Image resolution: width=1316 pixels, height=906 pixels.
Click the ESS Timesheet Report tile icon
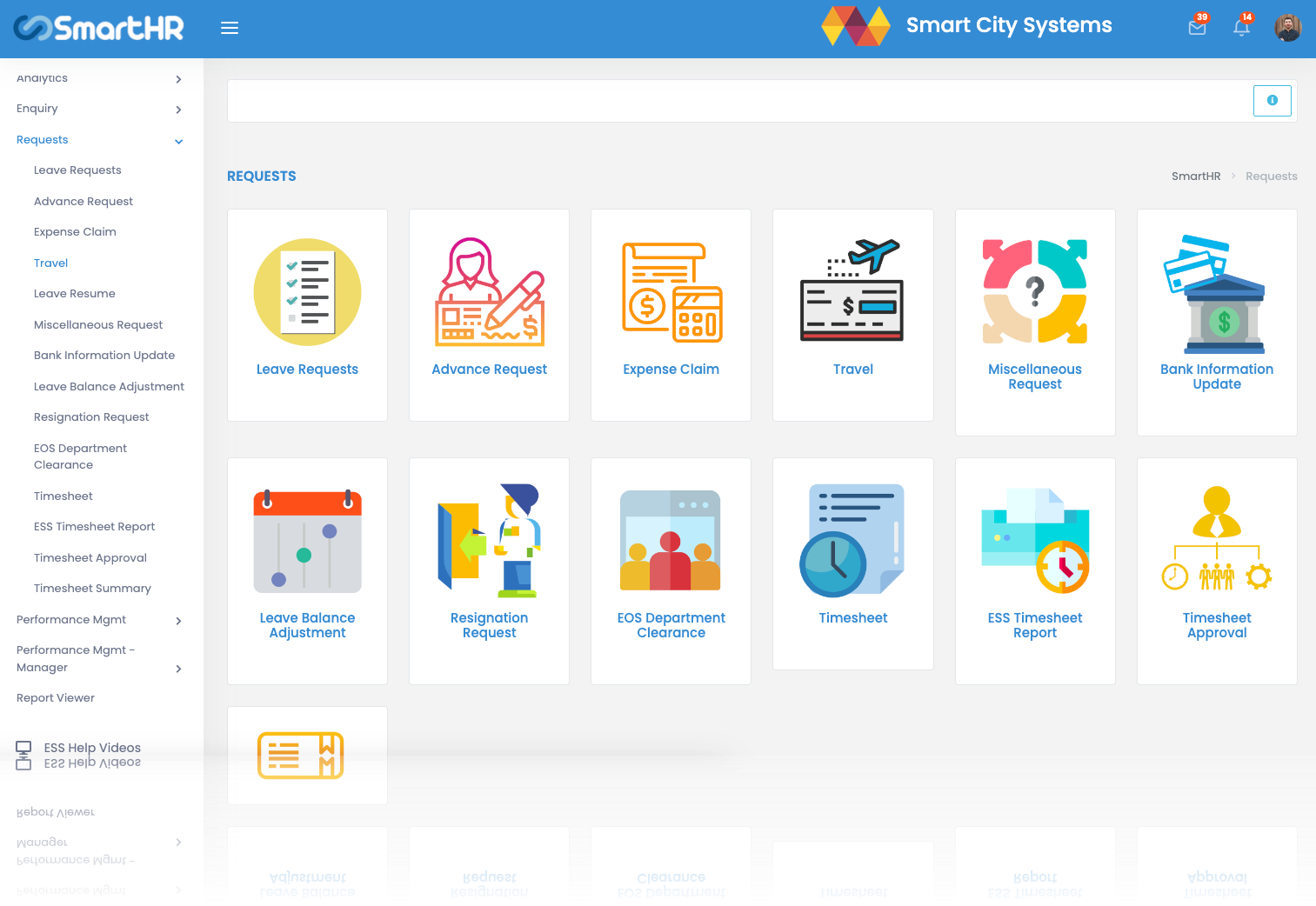[1035, 539]
